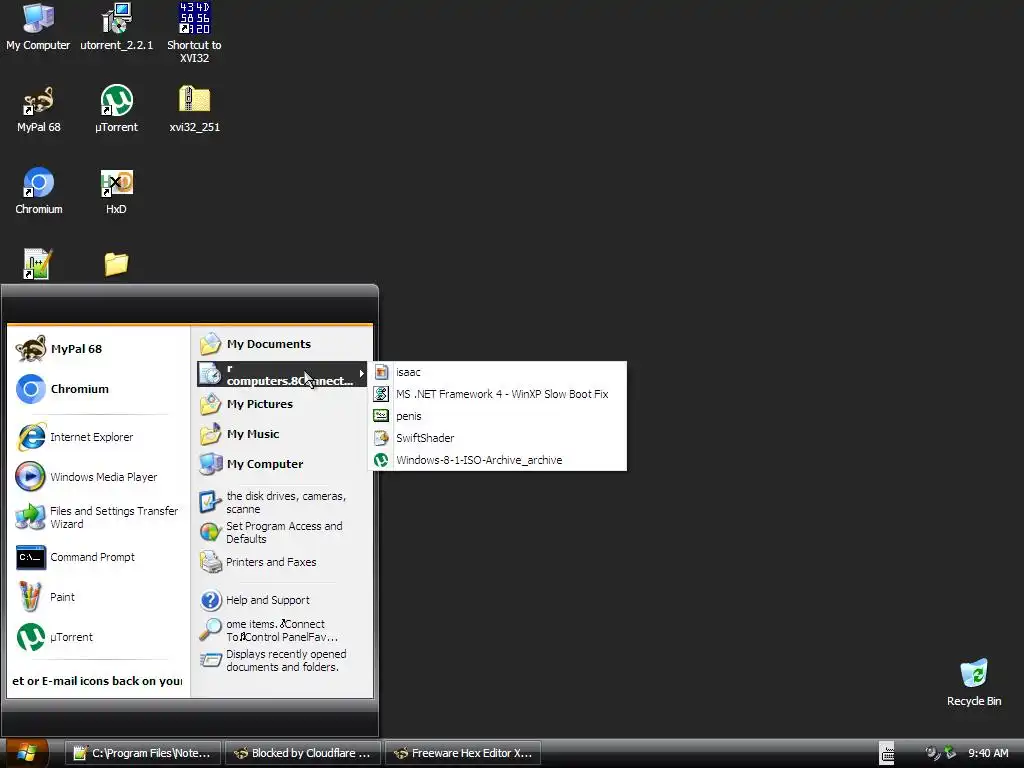The width and height of the screenshot is (1024, 768).
Task: Select HxD desktop shortcut
Action: pos(116,191)
